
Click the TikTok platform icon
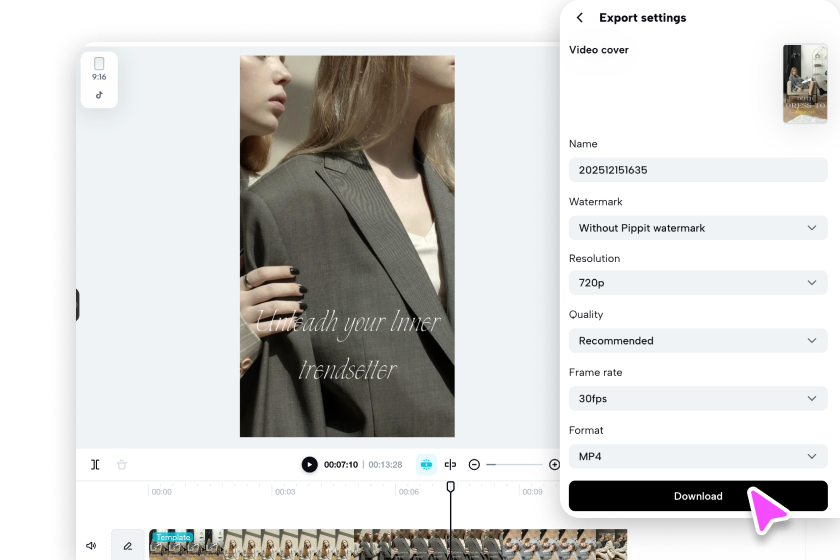click(99, 95)
